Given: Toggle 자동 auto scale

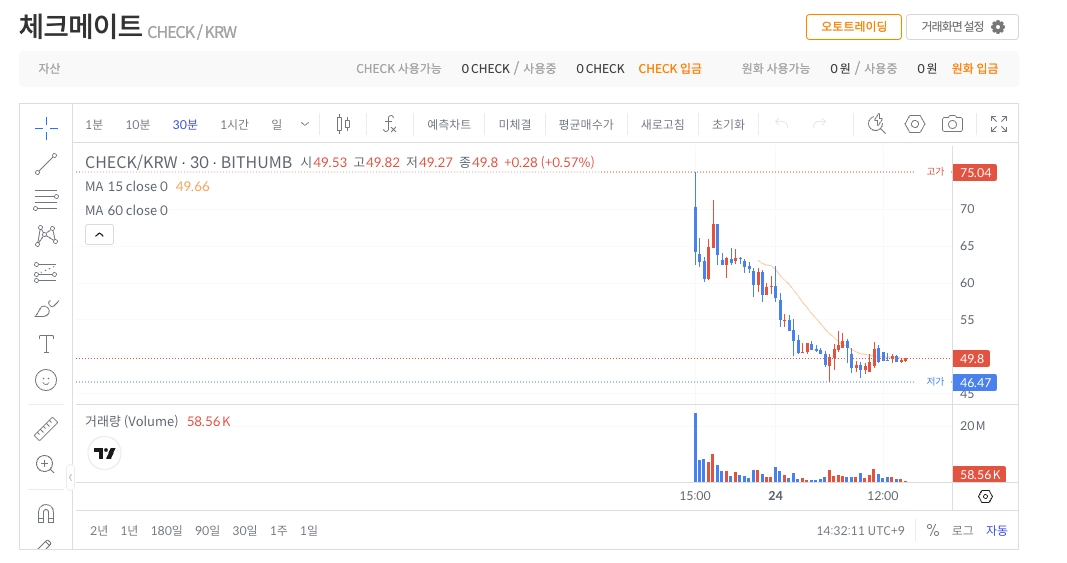Looking at the screenshot, I should coord(997,530).
